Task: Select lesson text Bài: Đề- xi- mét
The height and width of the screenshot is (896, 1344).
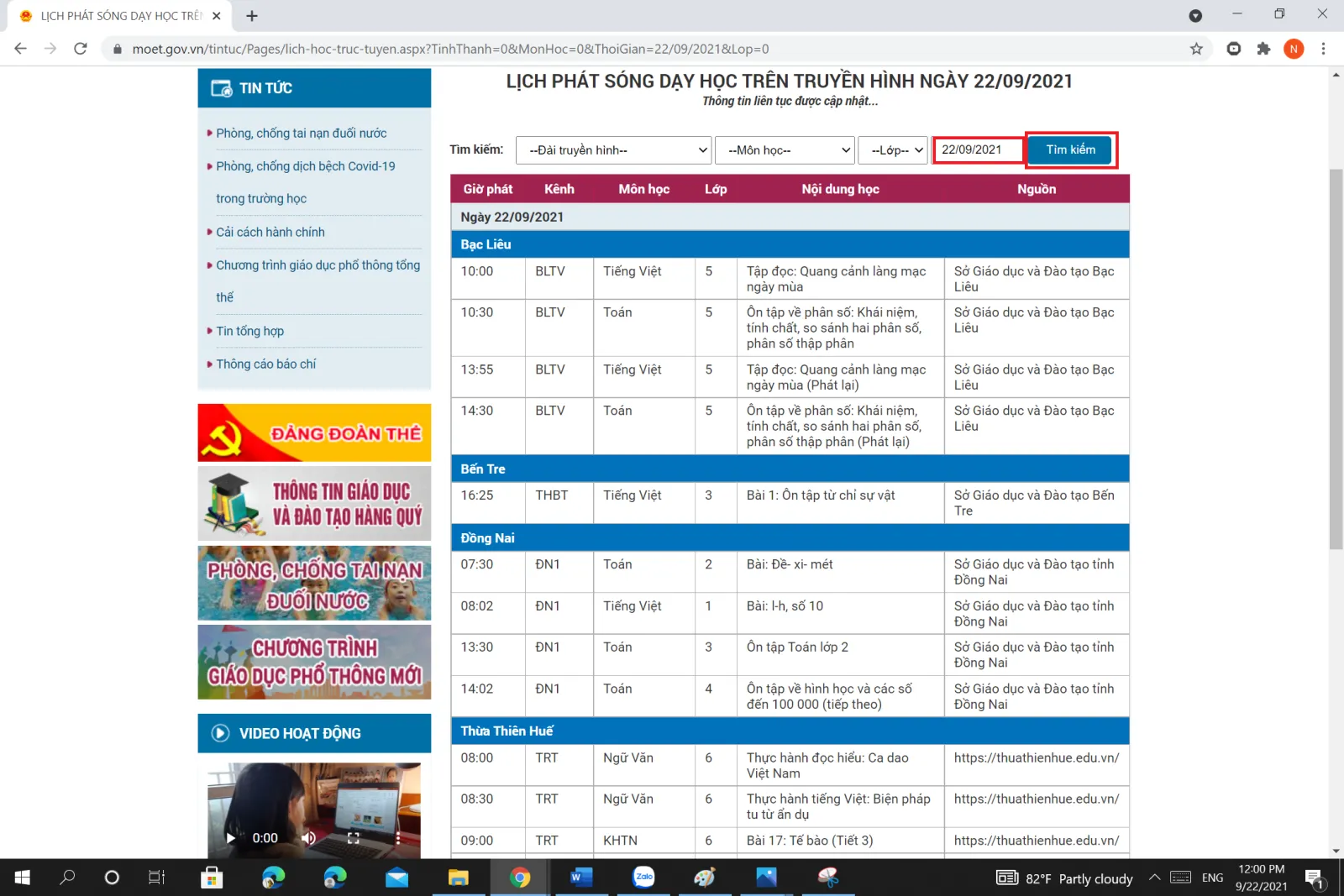Action: click(790, 564)
